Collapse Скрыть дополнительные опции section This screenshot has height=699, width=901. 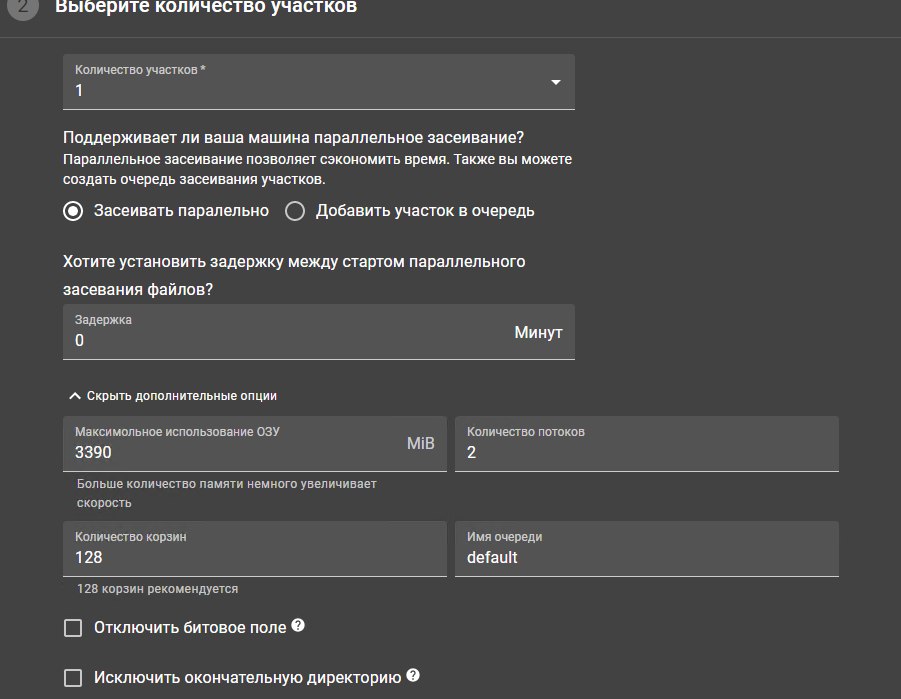click(171, 396)
